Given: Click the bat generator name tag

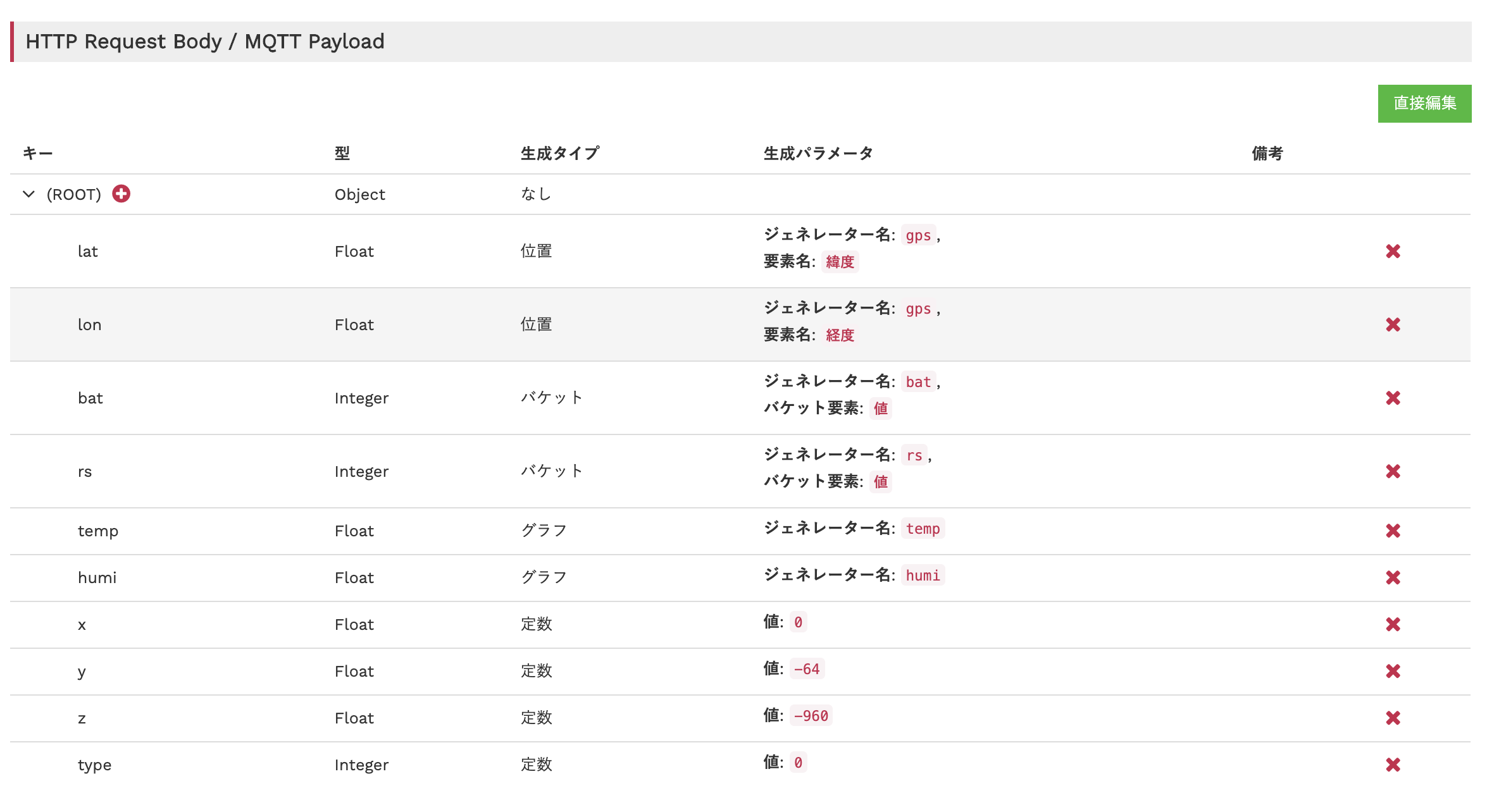Looking at the screenshot, I should coord(918,382).
